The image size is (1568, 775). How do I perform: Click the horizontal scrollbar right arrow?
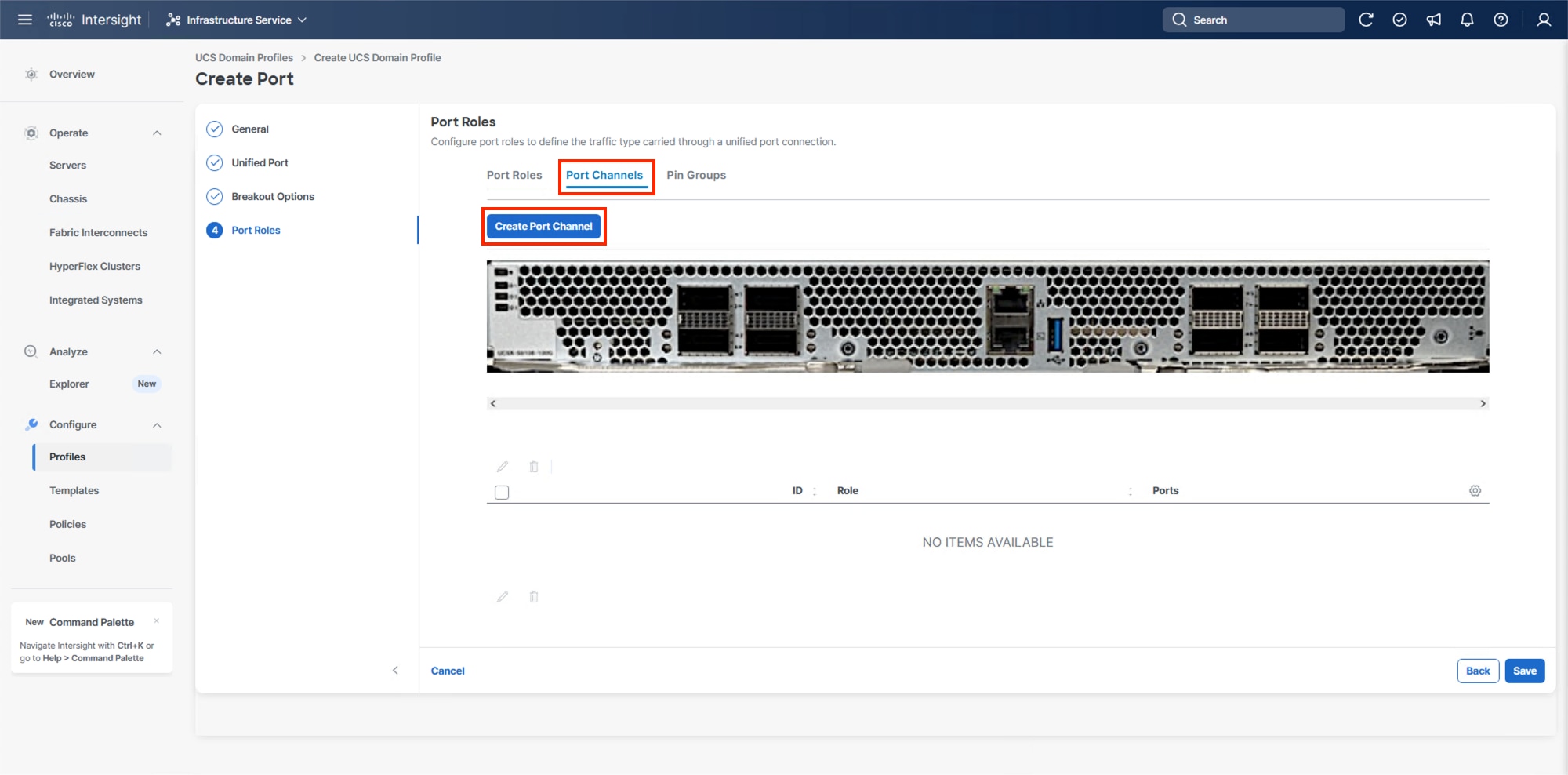point(1483,404)
